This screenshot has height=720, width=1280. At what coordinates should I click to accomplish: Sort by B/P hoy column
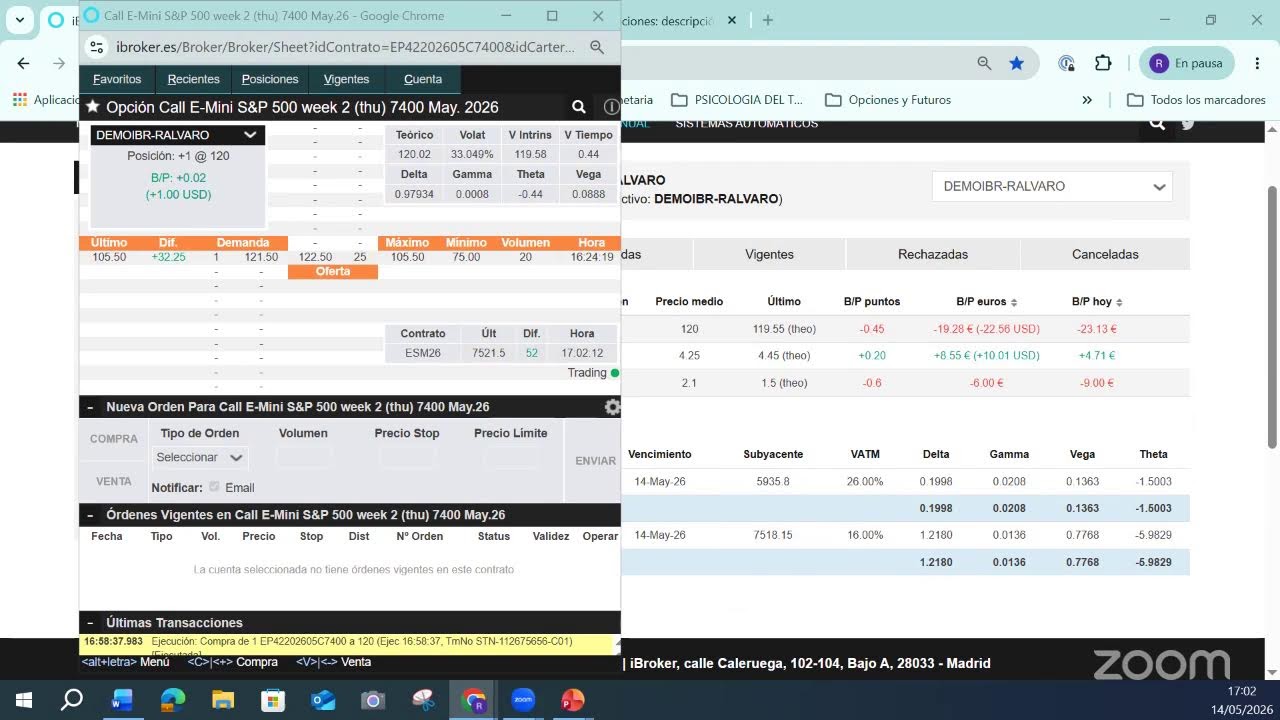(1097, 302)
